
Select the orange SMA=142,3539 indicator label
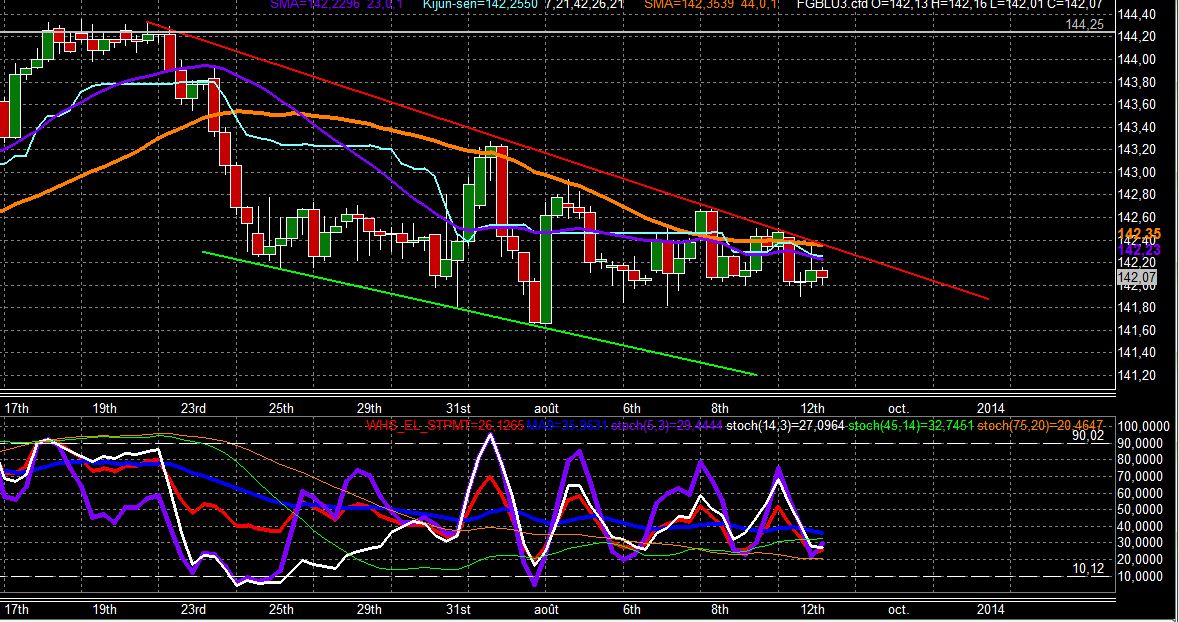pos(690,4)
